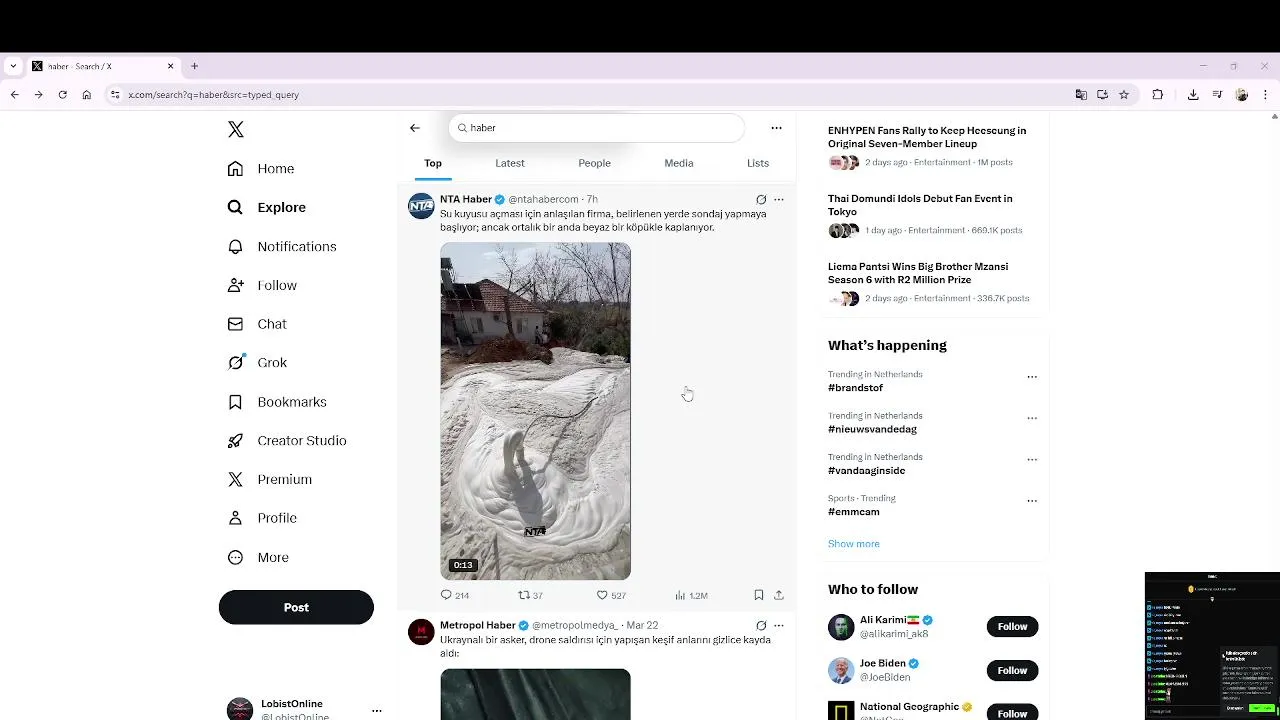Image resolution: width=1280 pixels, height=720 pixels.
Task: Follow National Geographic
Action: pyautogui.click(x=1012, y=712)
